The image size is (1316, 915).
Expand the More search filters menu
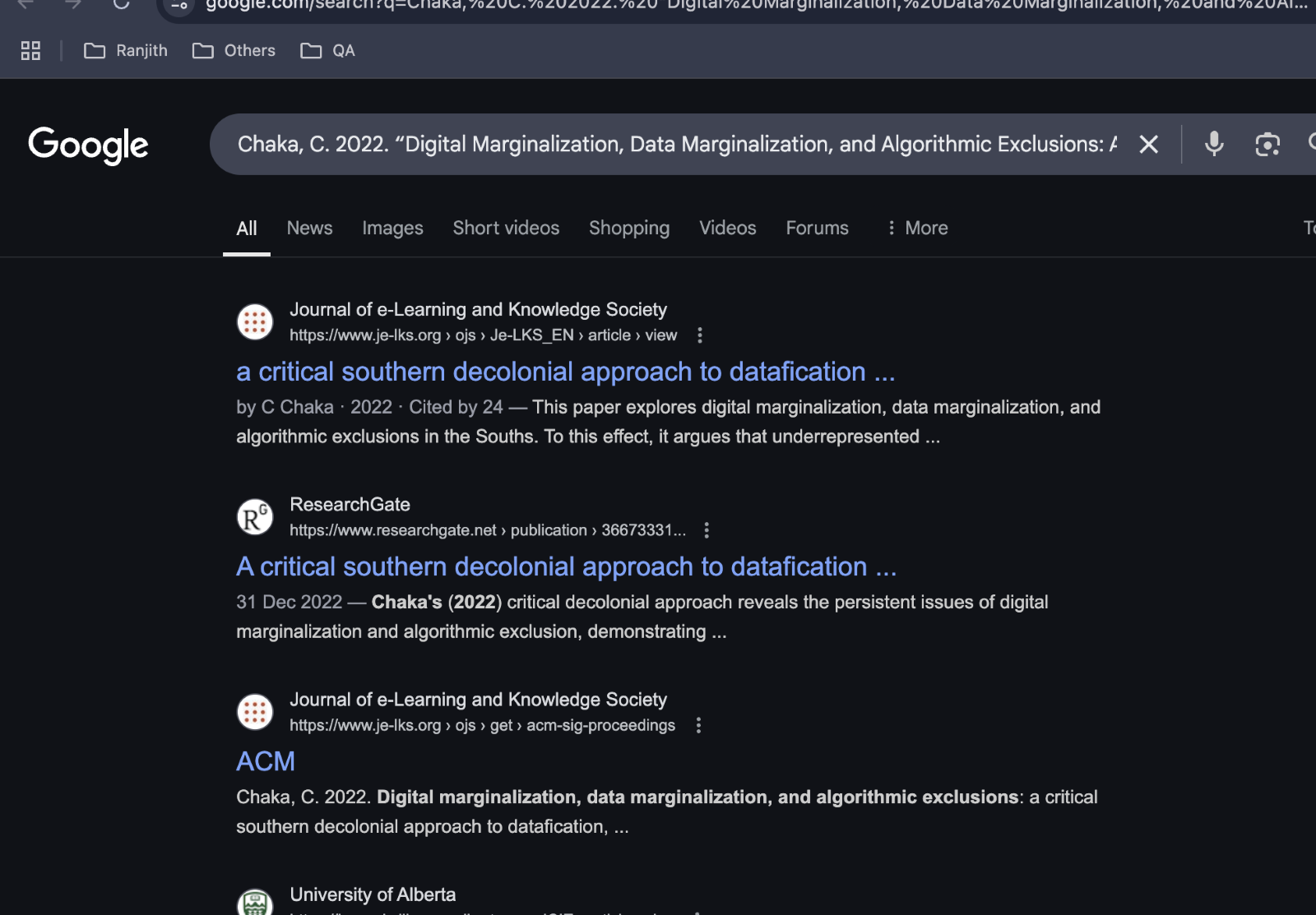click(917, 229)
